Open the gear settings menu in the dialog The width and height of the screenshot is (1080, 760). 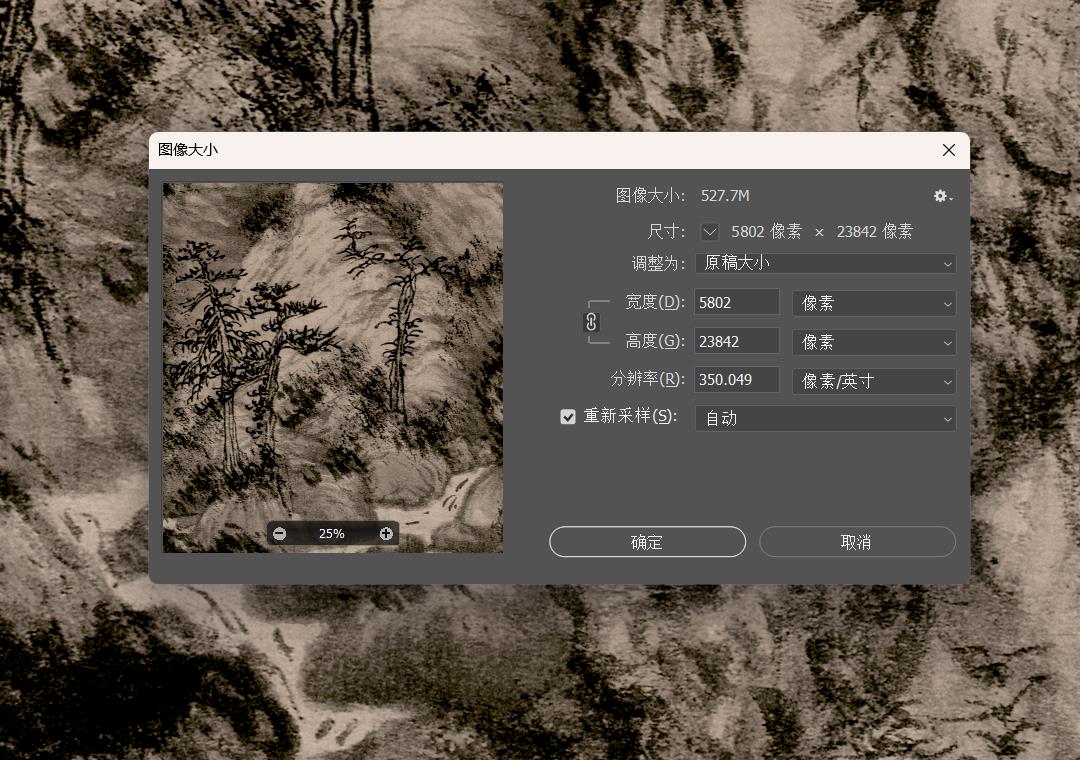click(x=942, y=196)
